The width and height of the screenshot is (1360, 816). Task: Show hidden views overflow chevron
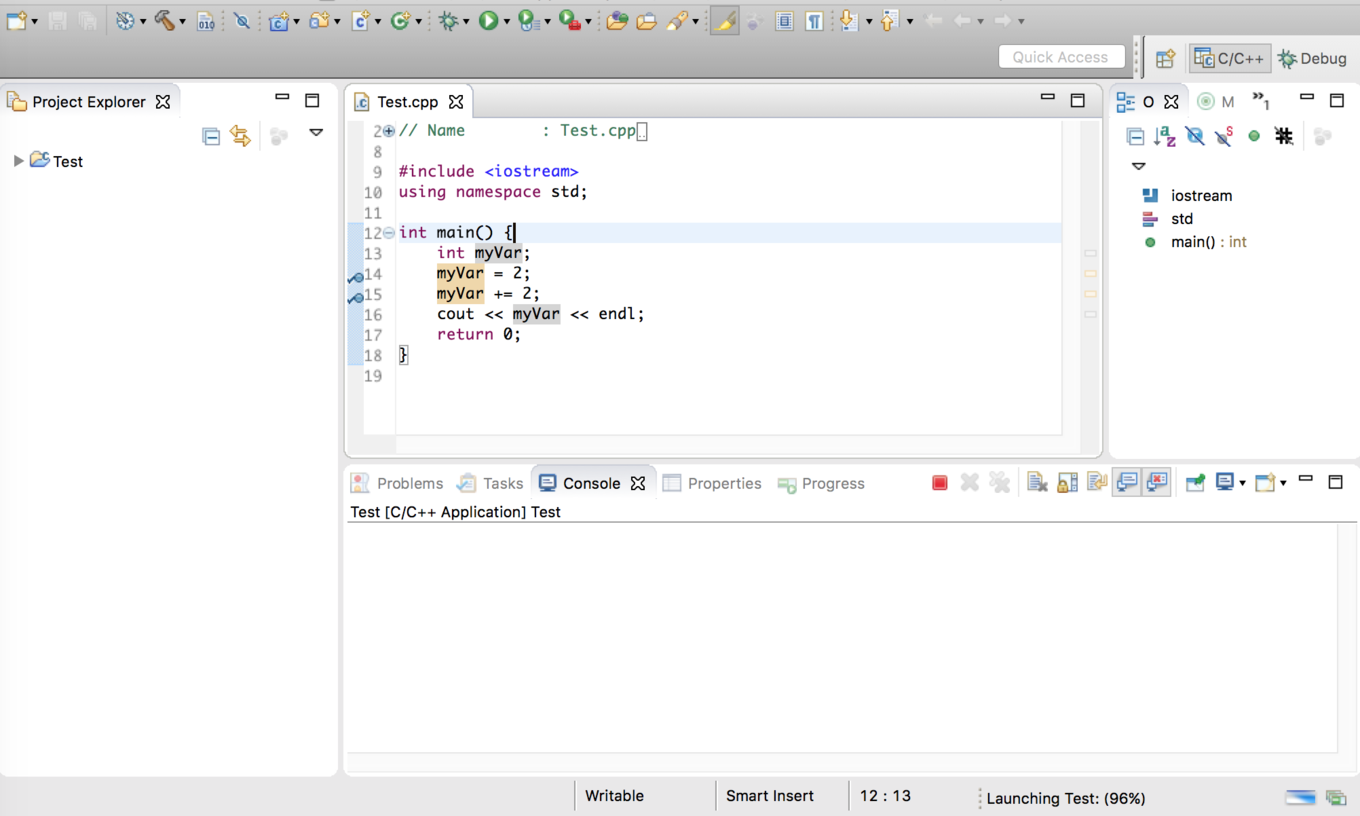(x=1261, y=101)
